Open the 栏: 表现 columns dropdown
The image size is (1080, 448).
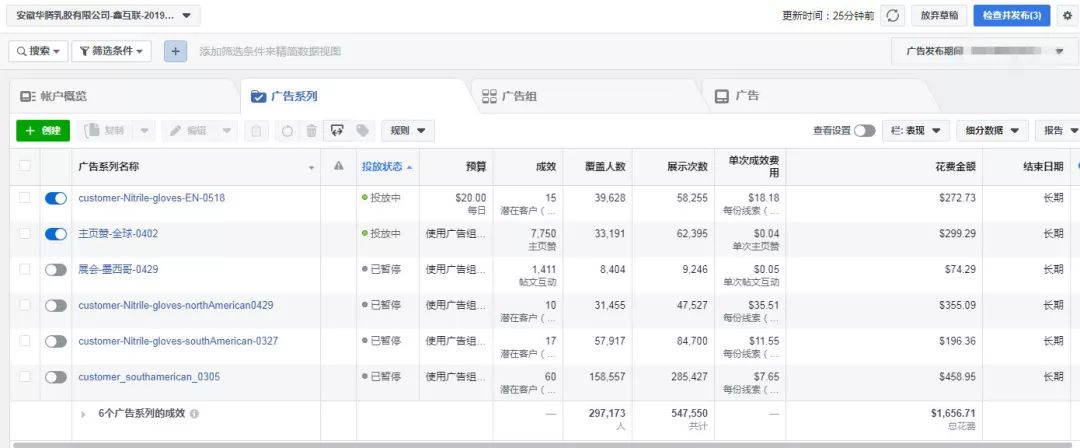click(916, 131)
